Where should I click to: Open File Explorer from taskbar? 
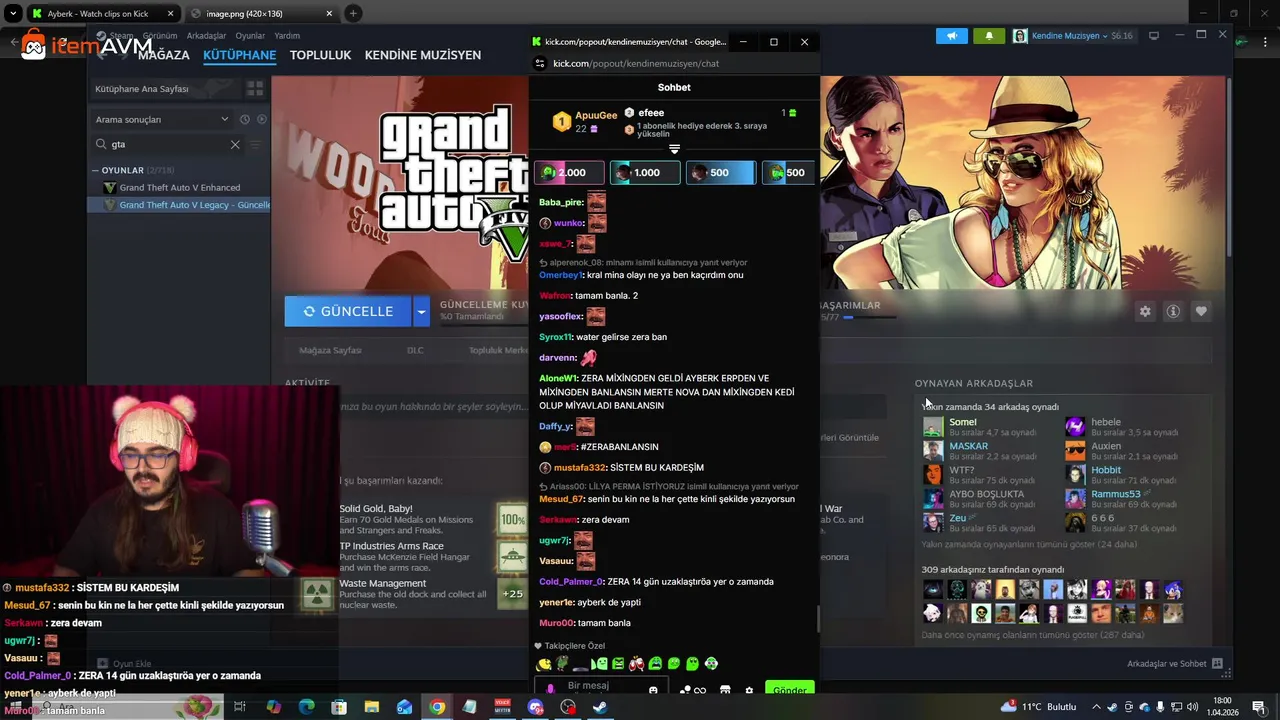tap(372, 707)
